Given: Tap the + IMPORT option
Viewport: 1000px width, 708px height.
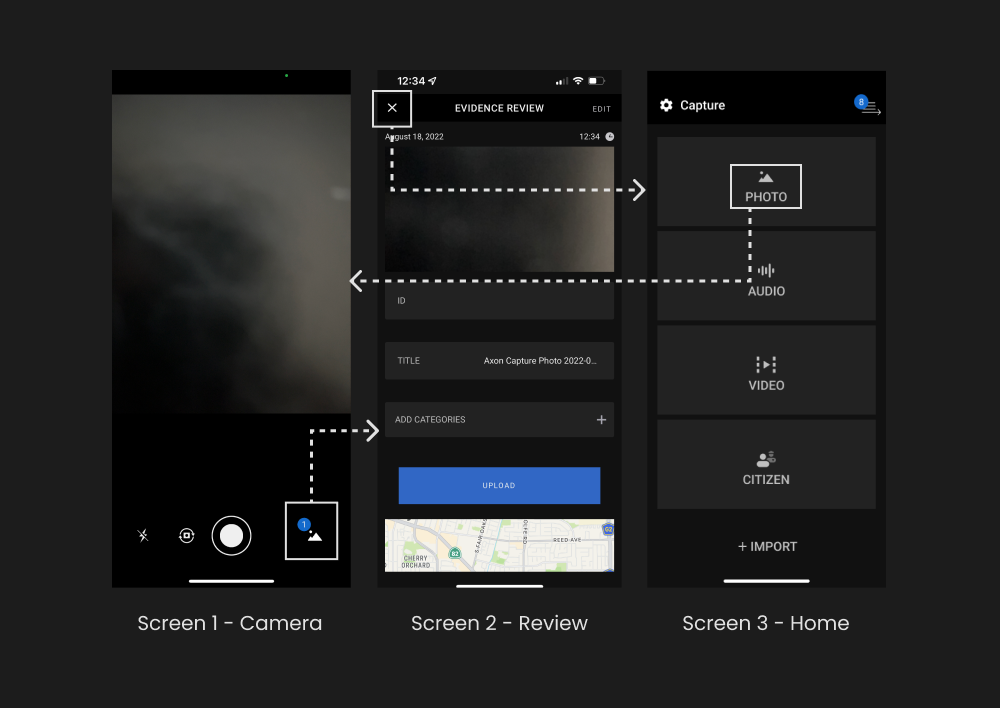Looking at the screenshot, I should click(x=767, y=547).
